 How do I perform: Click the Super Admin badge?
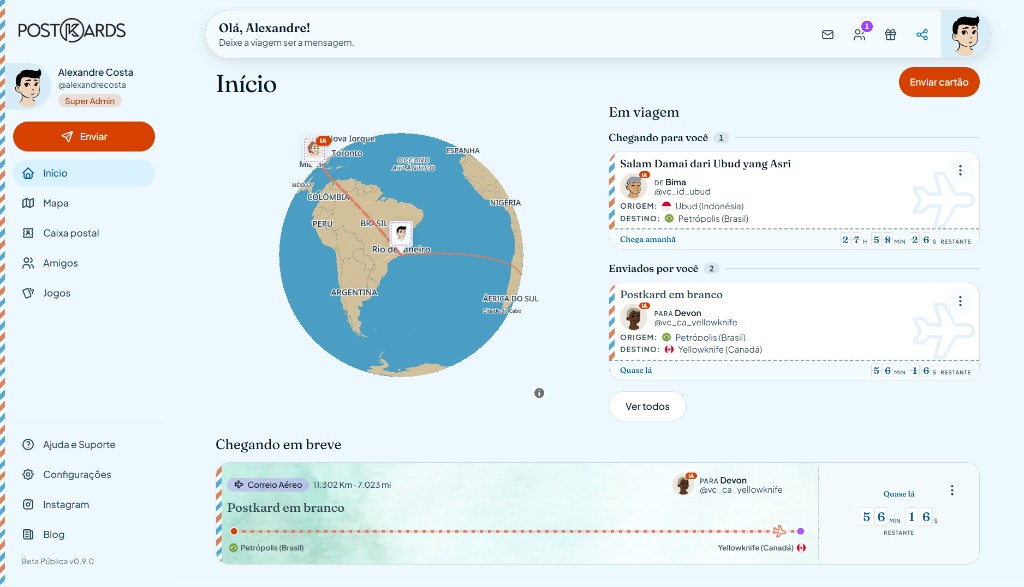tap(89, 101)
